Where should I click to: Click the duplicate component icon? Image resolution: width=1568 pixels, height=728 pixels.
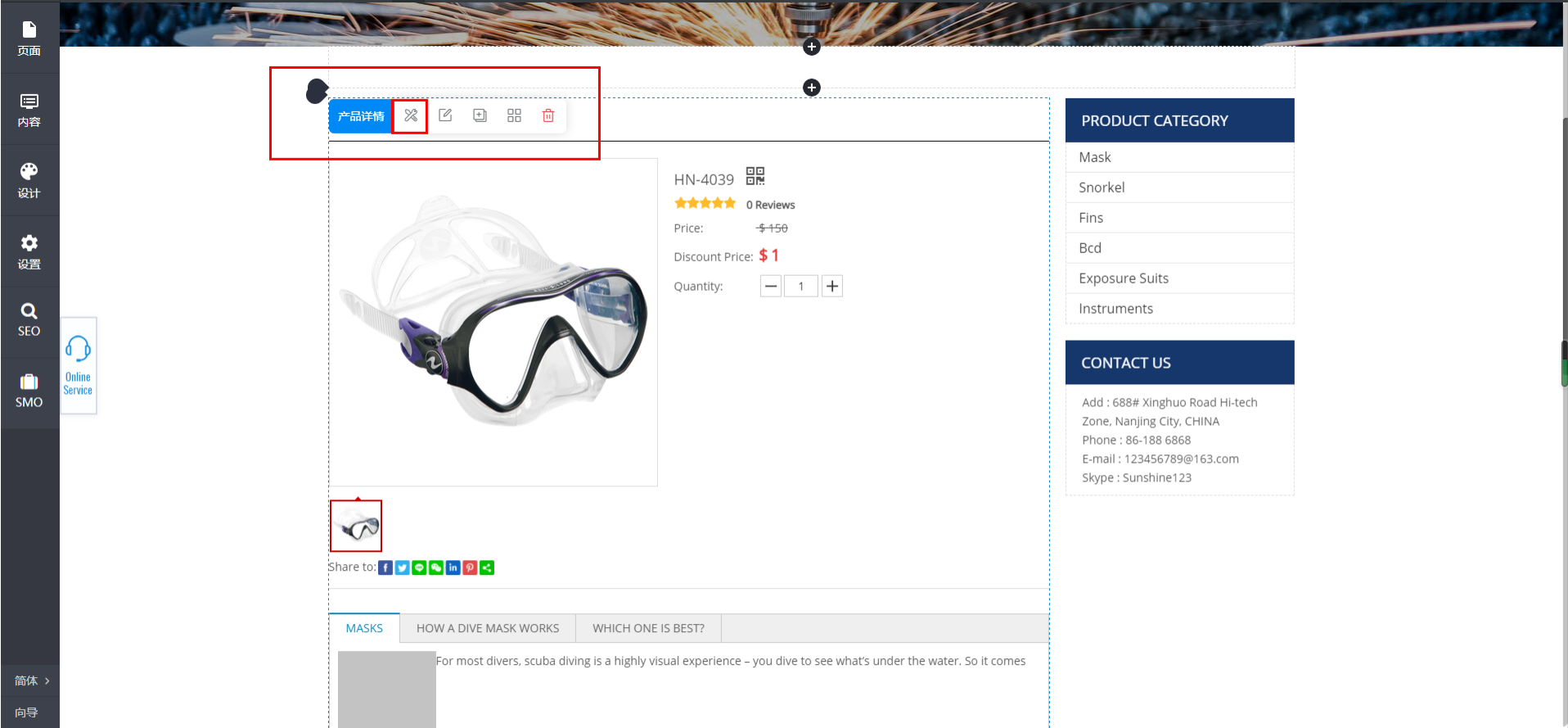pyautogui.click(x=480, y=116)
